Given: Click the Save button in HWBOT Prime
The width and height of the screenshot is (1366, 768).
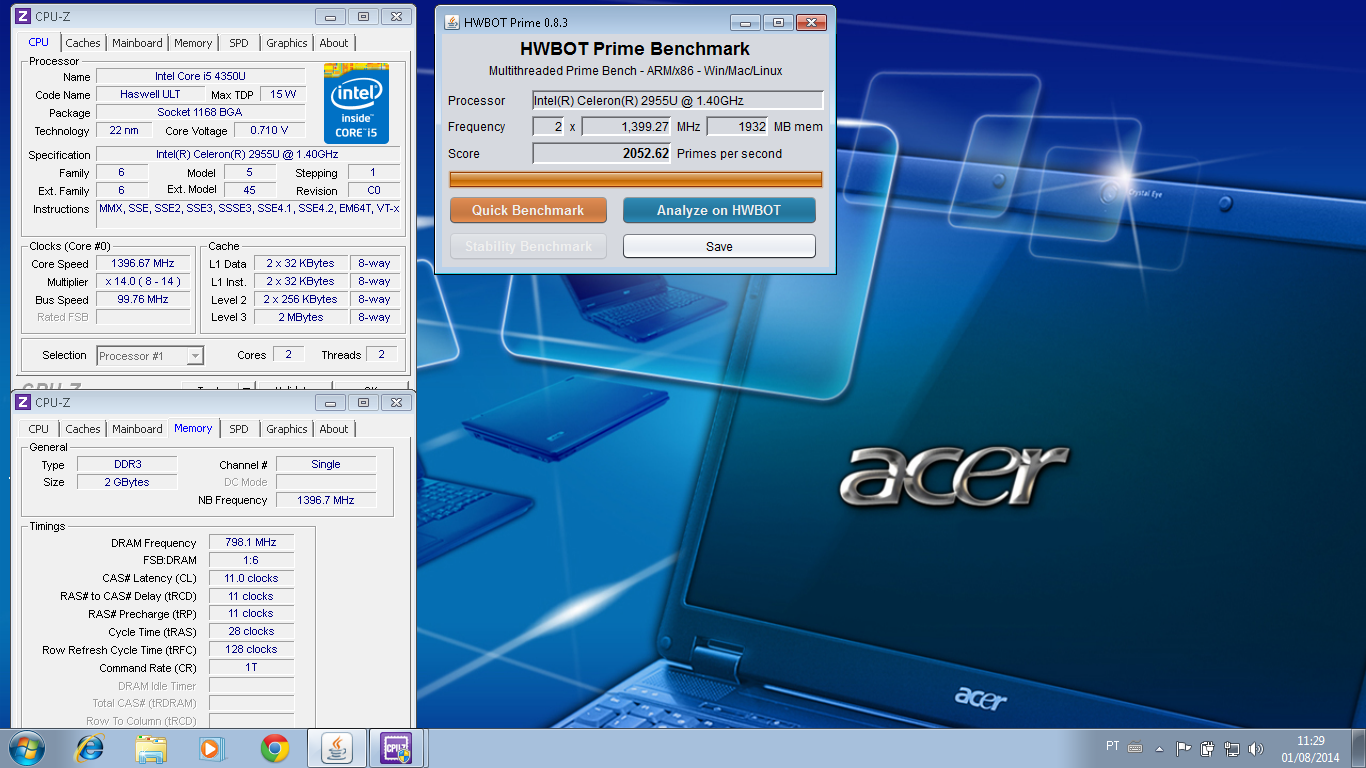Looking at the screenshot, I should [719, 246].
